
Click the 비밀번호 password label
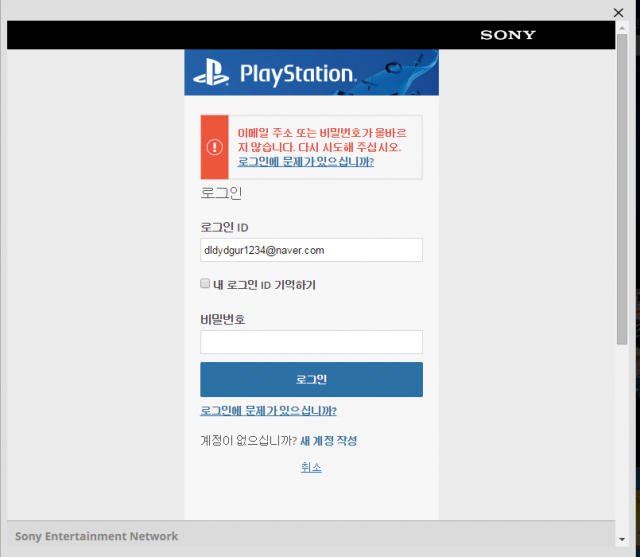[222, 320]
